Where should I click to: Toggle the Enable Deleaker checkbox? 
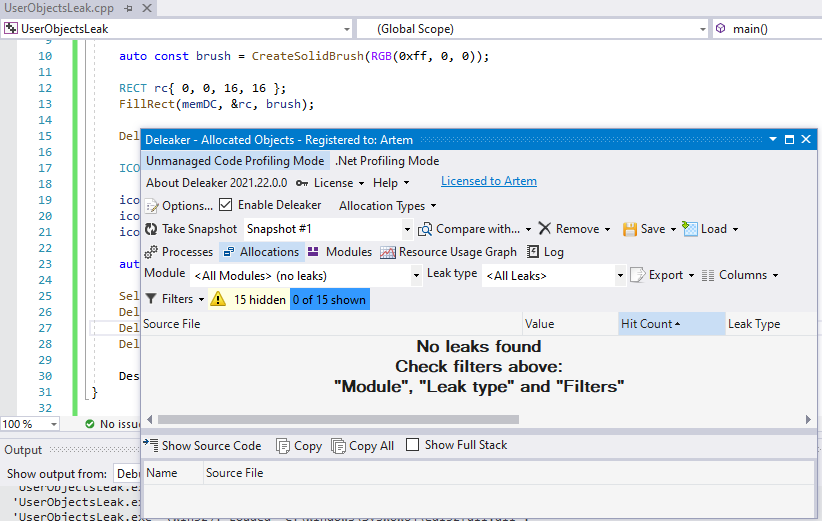click(x=226, y=206)
